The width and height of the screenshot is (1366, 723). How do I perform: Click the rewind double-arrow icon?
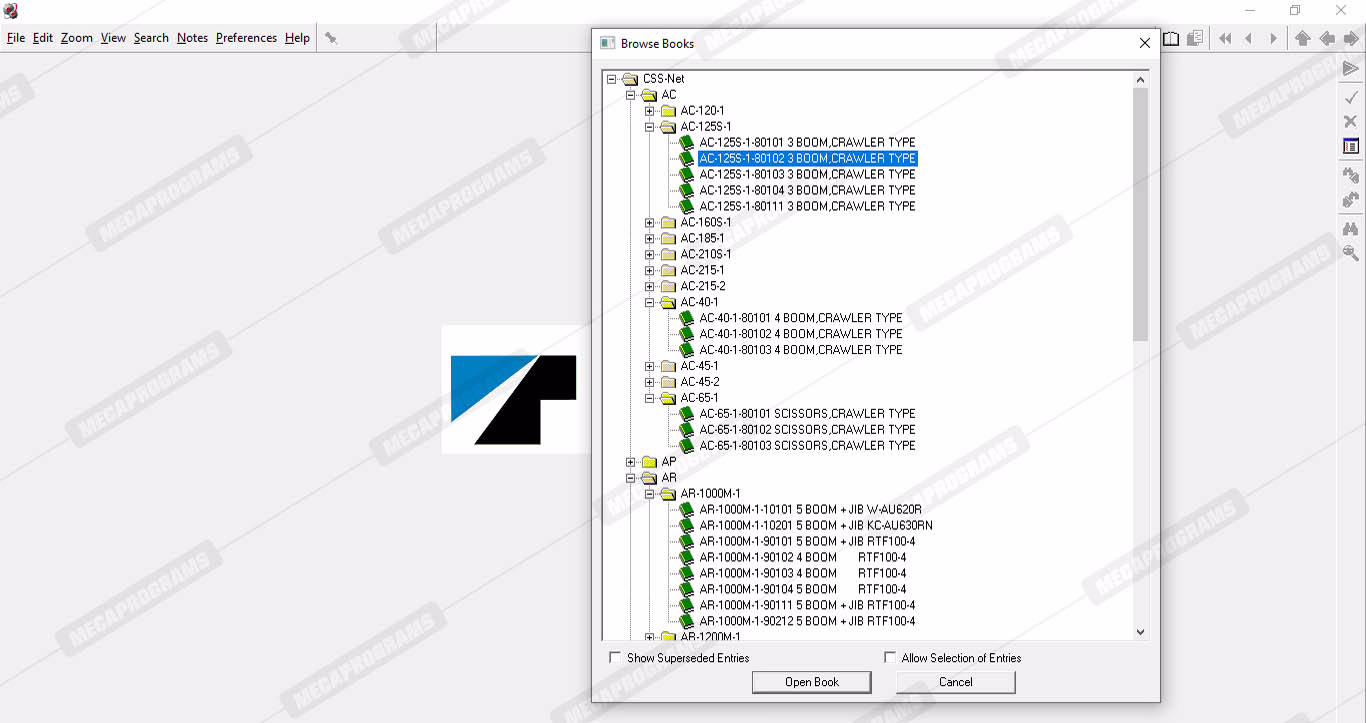click(x=1225, y=38)
